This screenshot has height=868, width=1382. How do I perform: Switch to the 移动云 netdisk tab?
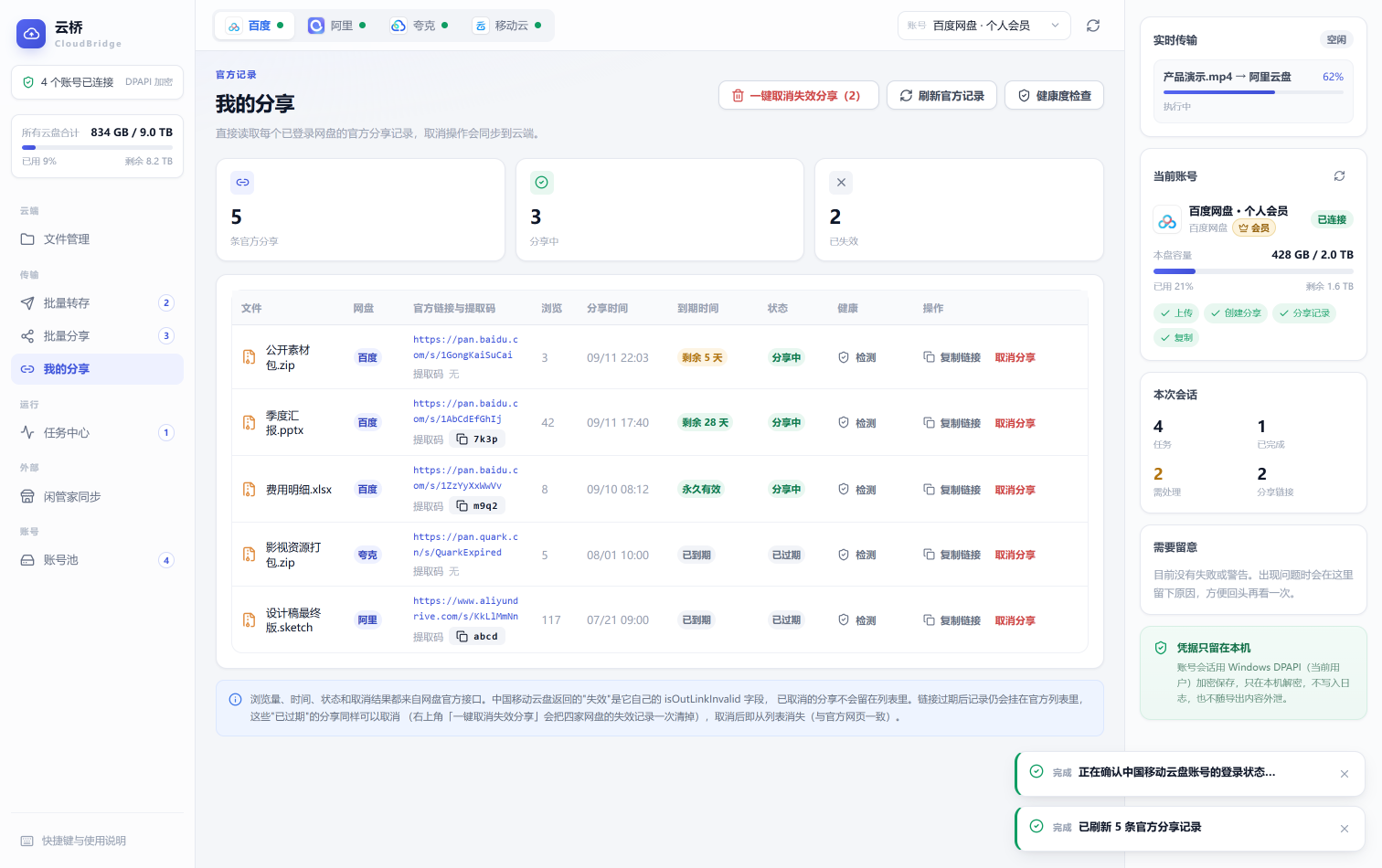point(506,26)
